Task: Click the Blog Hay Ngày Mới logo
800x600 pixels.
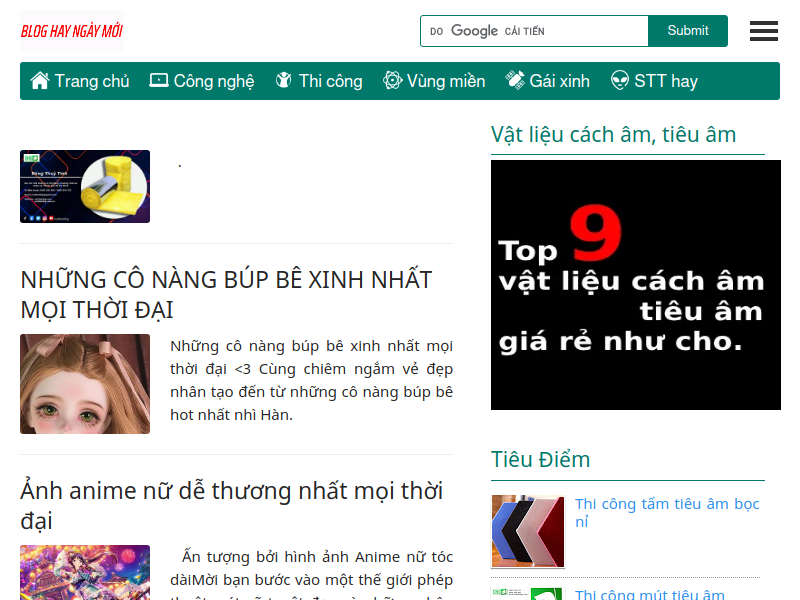Action: click(x=72, y=31)
